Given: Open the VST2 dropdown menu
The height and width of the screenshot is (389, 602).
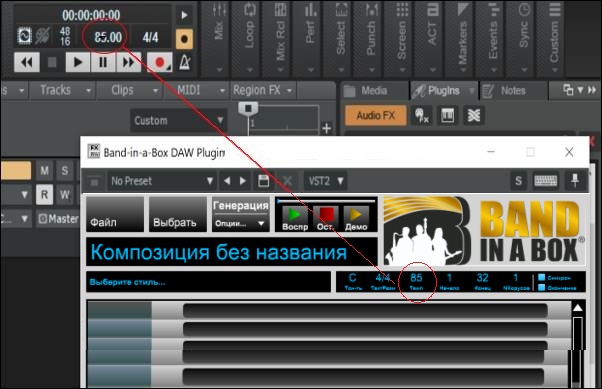Looking at the screenshot, I should coord(326,180).
